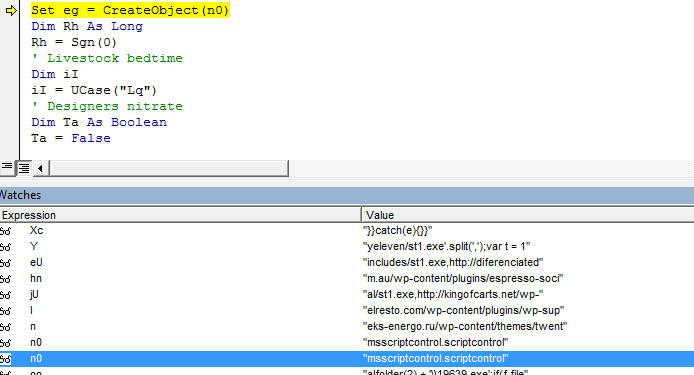Click the Procedure View button

click(7, 168)
